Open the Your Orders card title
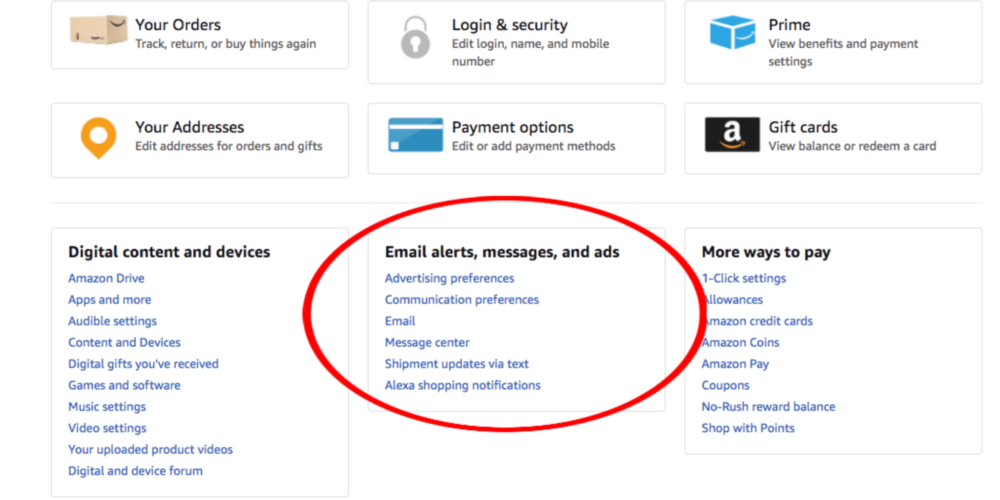This screenshot has height=500, width=1000. (x=178, y=25)
